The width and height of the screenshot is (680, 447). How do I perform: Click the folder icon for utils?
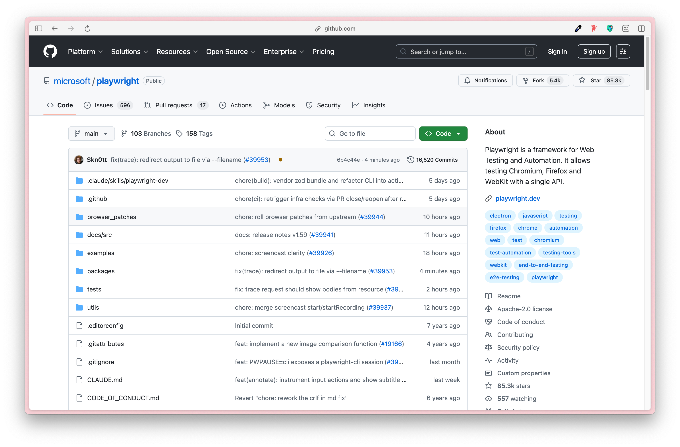(79, 307)
